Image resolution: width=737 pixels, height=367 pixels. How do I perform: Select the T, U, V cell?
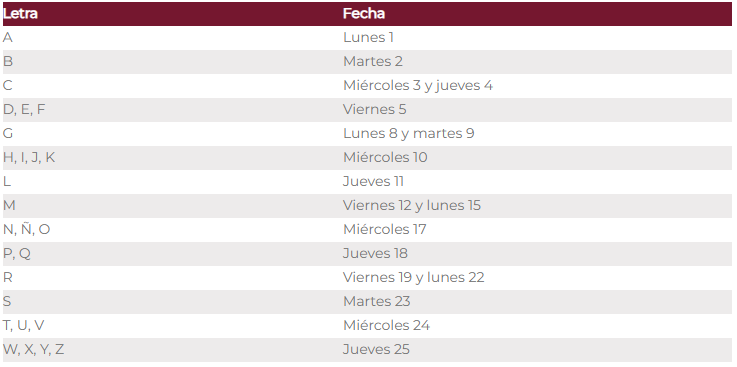click(24, 325)
